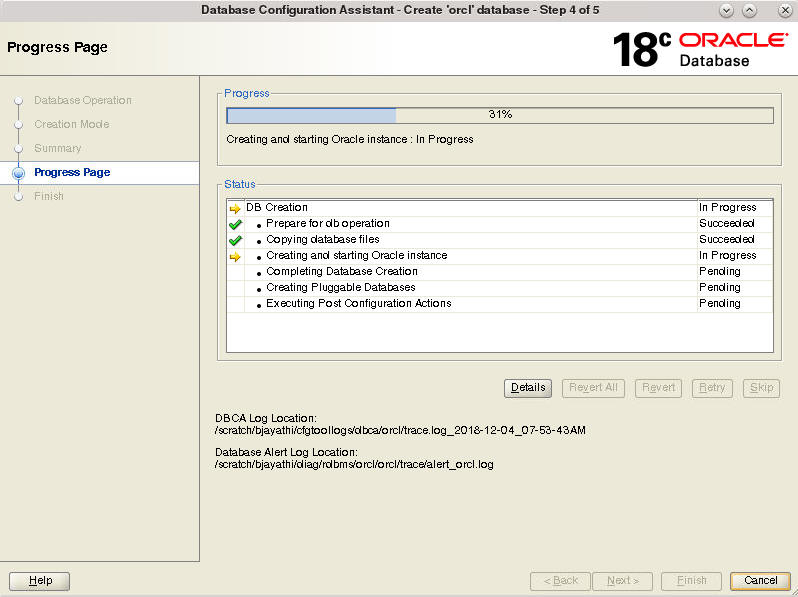Maximize window using title bar up-arrow button
Image resolution: width=798 pixels, height=597 pixels.
[749, 11]
